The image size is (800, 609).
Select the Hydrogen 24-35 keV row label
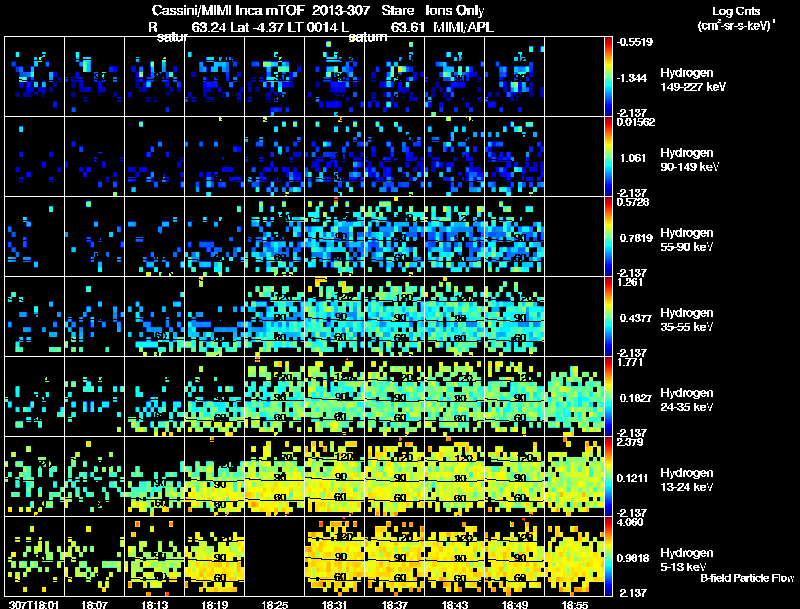pos(687,400)
